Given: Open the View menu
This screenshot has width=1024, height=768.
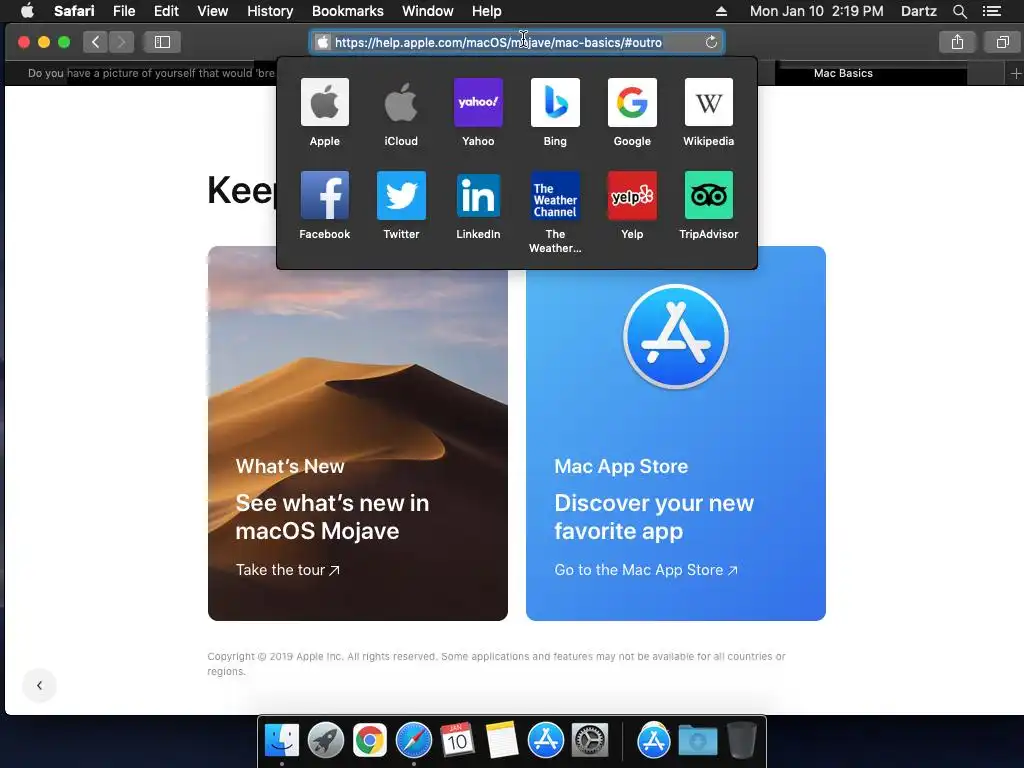Looking at the screenshot, I should tap(212, 11).
